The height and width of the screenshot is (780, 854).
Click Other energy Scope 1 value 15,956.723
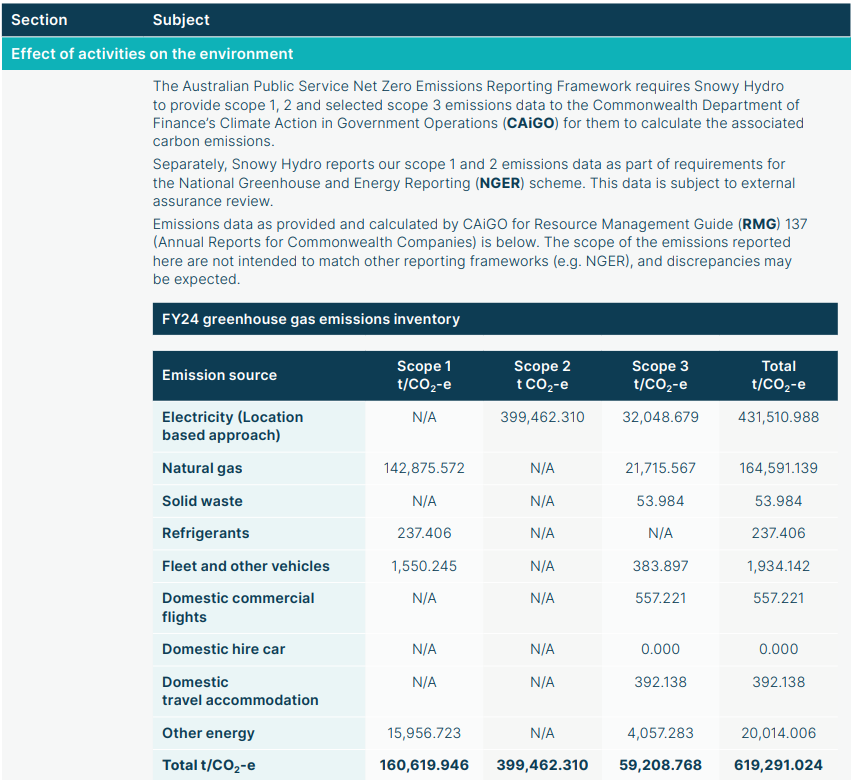click(x=424, y=734)
